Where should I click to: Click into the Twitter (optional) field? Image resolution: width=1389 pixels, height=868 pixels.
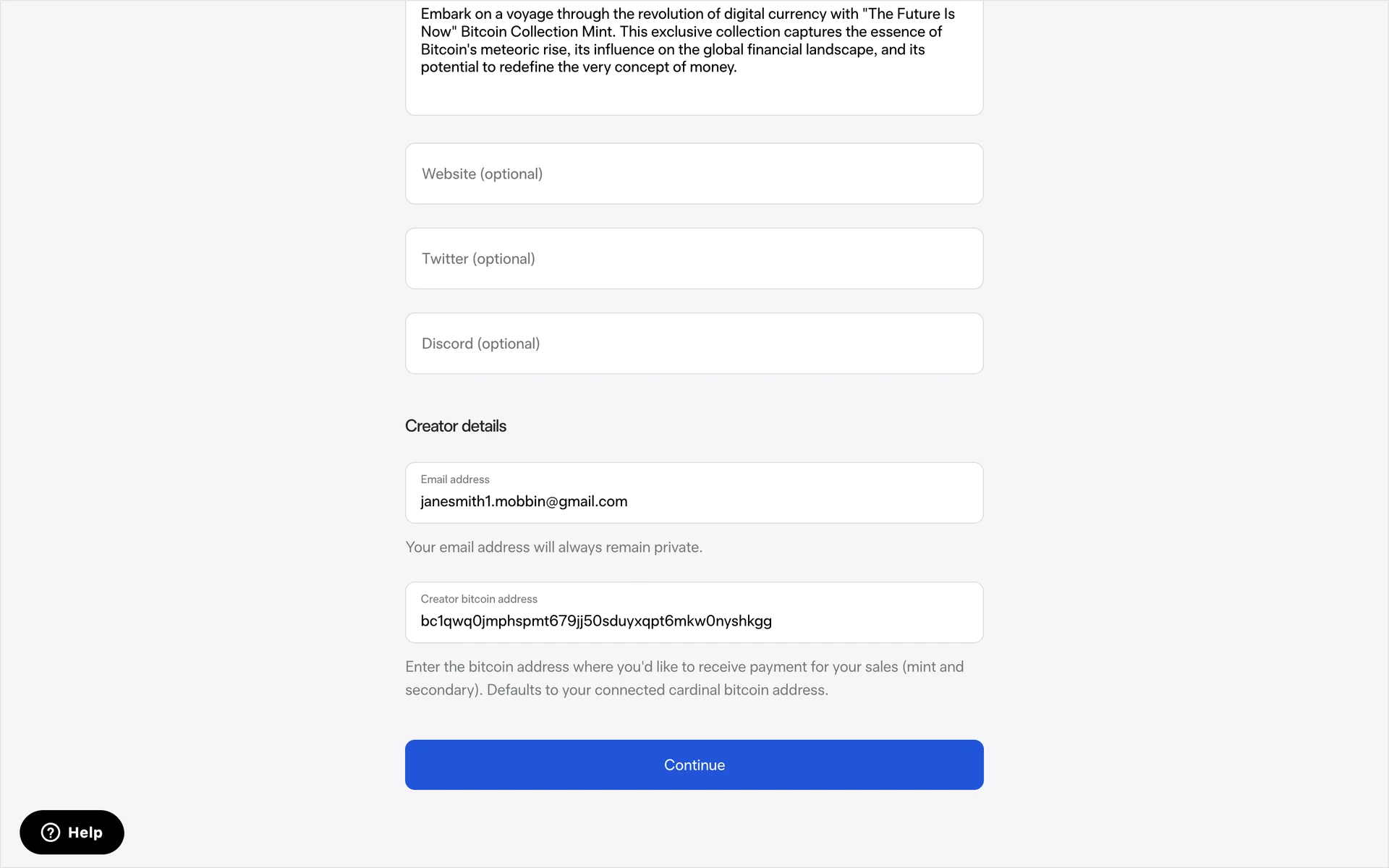(694, 259)
